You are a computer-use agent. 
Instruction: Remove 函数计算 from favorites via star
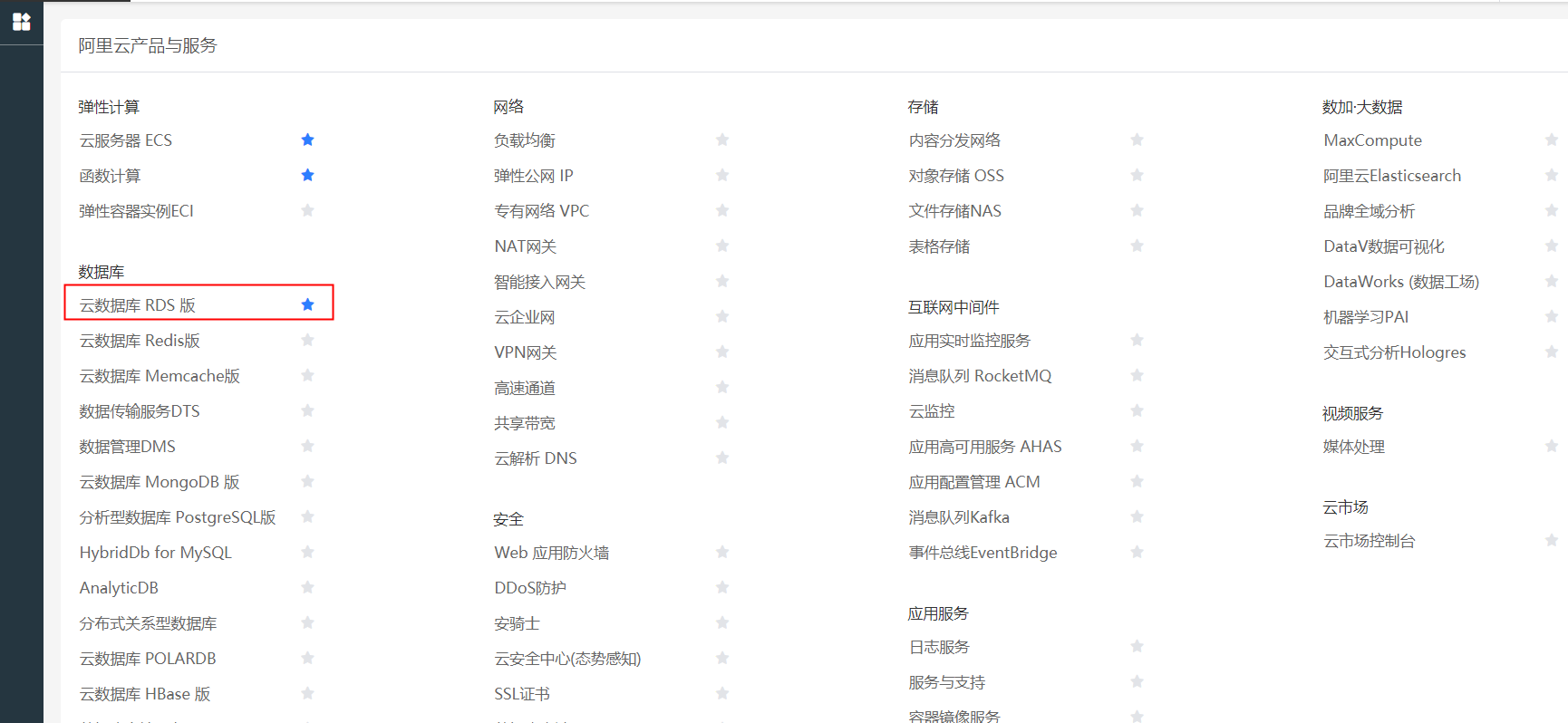(307, 175)
